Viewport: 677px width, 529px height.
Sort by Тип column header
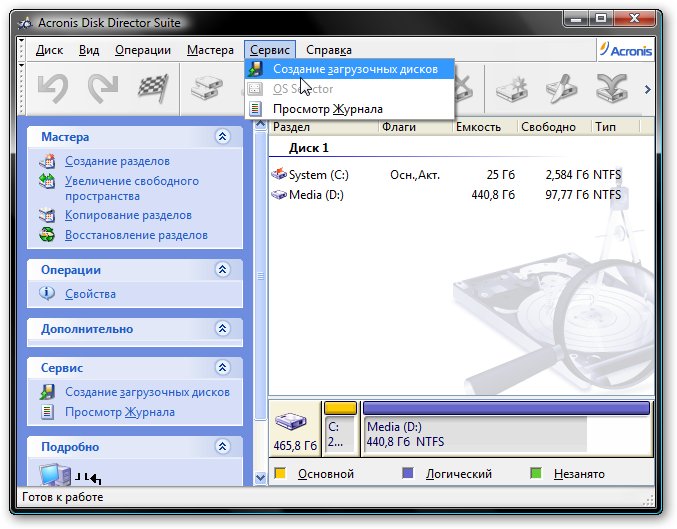615,127
